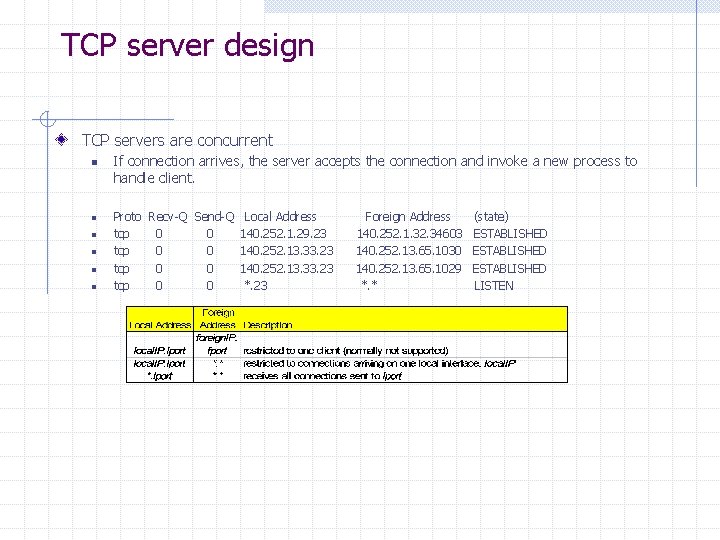Select local address 140.252.13.33.23 in the .1029 row
The image size is (720, 540).
coord(287,269)
